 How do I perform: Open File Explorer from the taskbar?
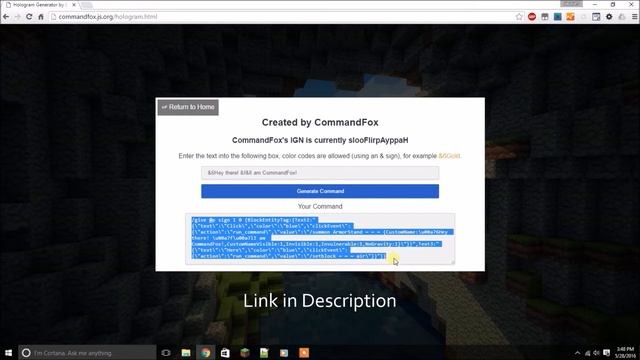point(186,353)
